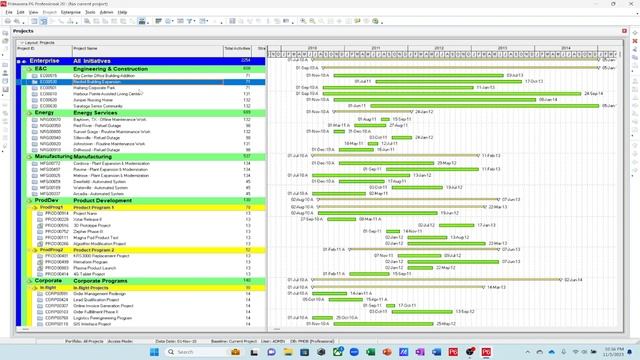
Task: Collapse the ProdProg2 Product Program 2 node
Action: (35, 250)
